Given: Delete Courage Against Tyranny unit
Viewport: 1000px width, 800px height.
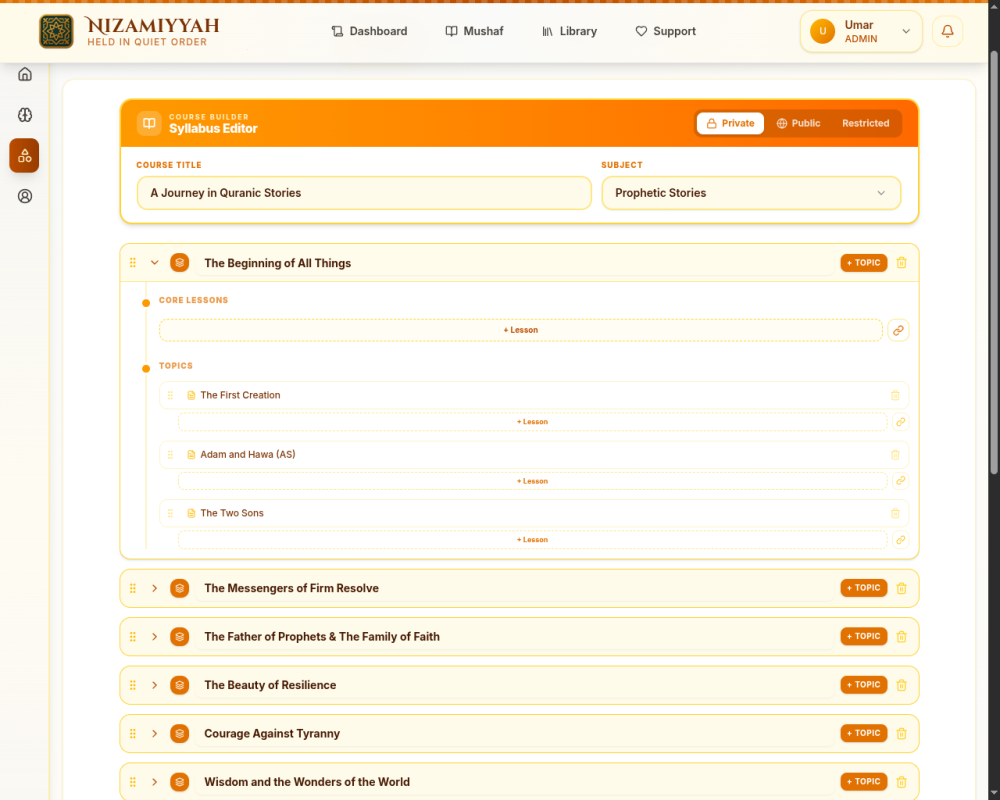Looking at the screenshot, I should point(901,734).
